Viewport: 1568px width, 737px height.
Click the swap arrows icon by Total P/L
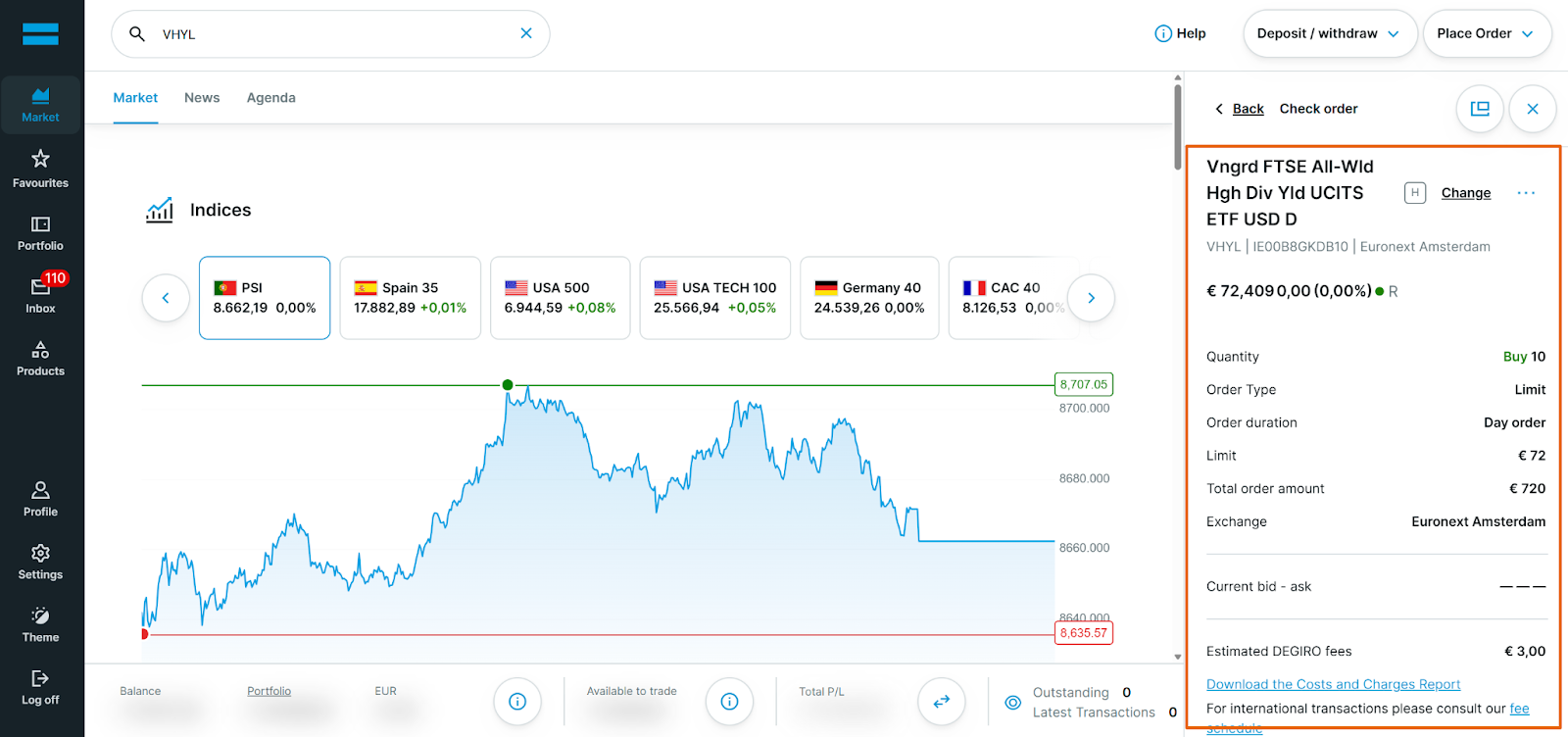(x=941, y=702)
